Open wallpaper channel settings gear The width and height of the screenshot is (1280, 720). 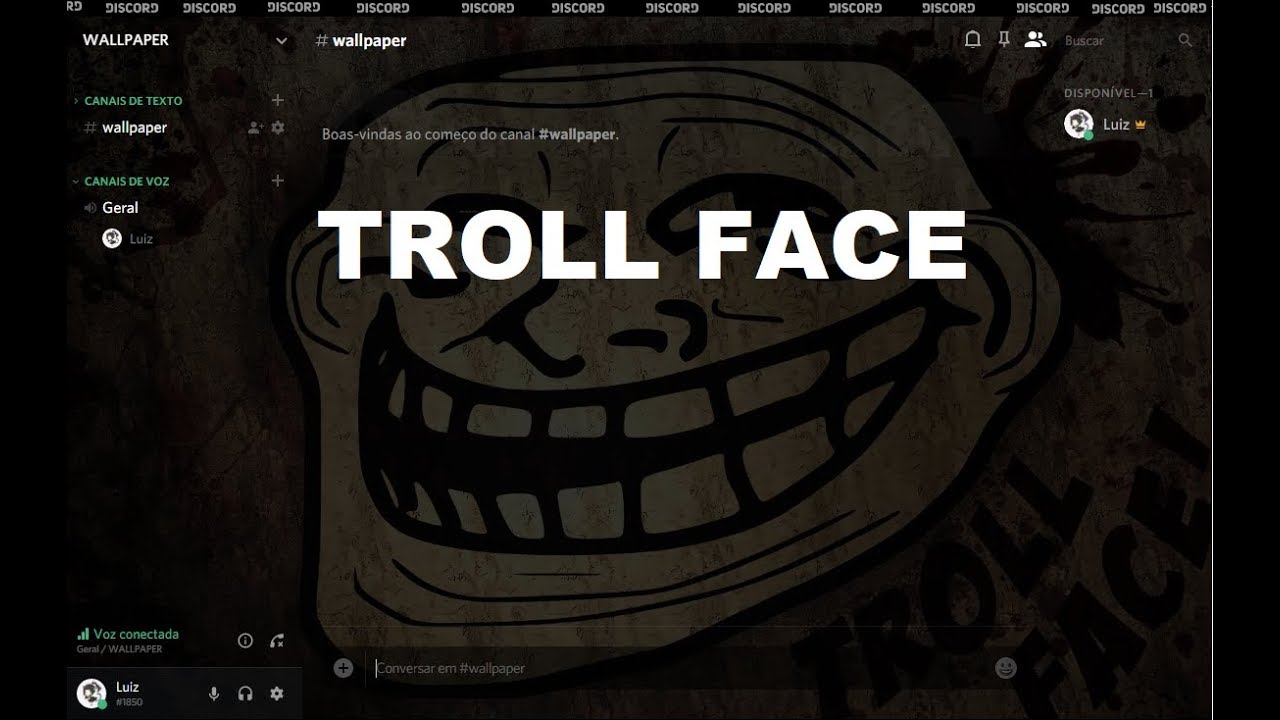(278, 128)
